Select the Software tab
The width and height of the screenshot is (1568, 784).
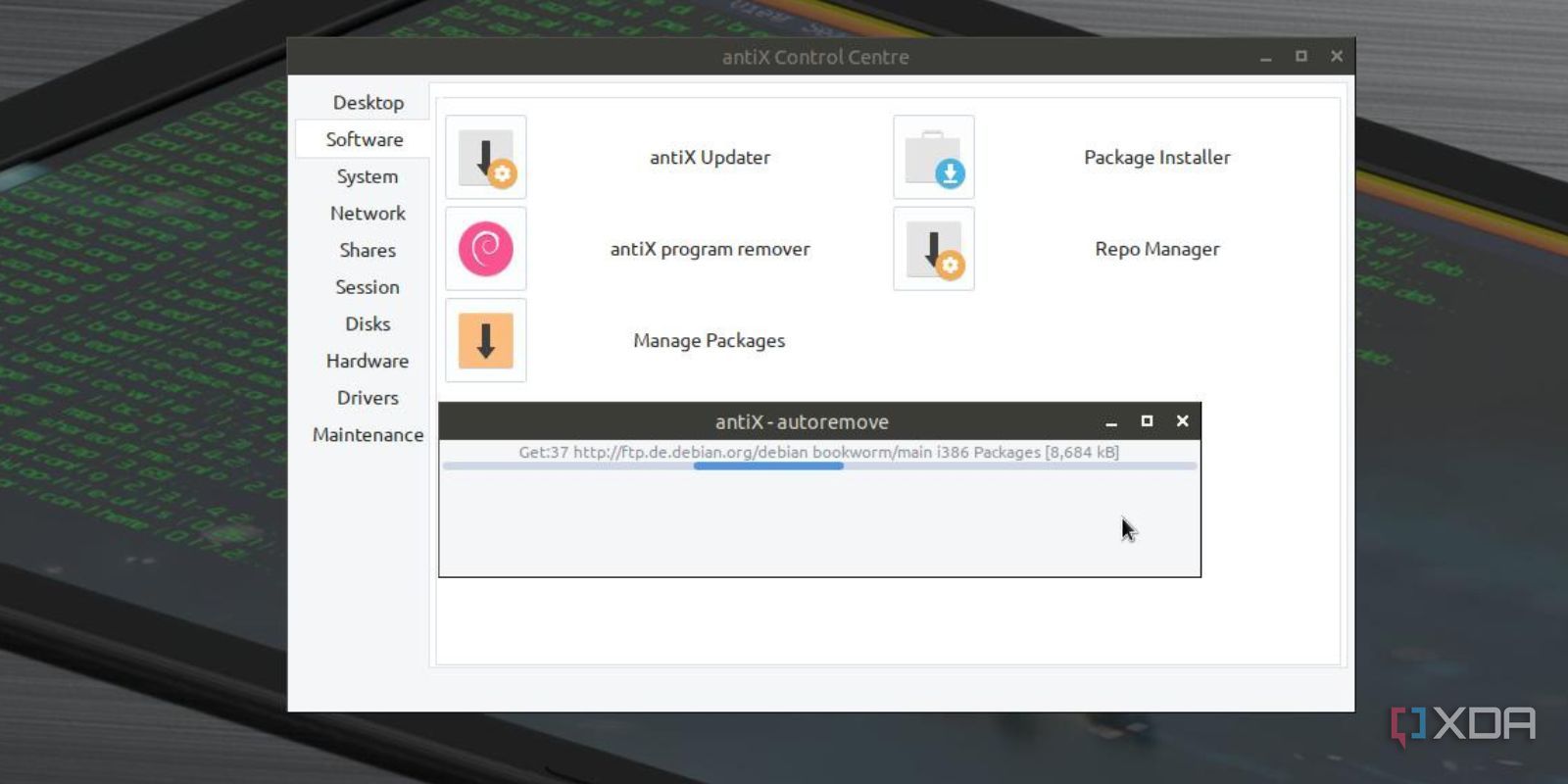[x=364, y=139]
